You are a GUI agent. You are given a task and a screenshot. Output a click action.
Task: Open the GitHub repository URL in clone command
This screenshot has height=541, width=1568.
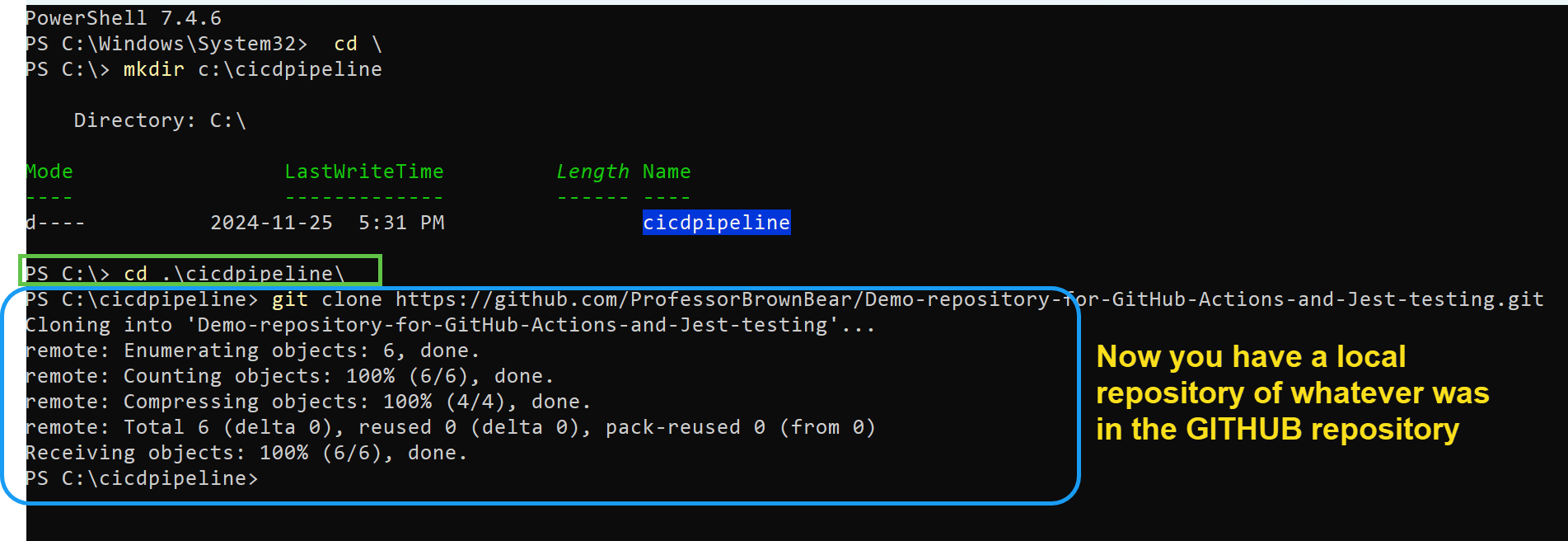pos(969,299)
